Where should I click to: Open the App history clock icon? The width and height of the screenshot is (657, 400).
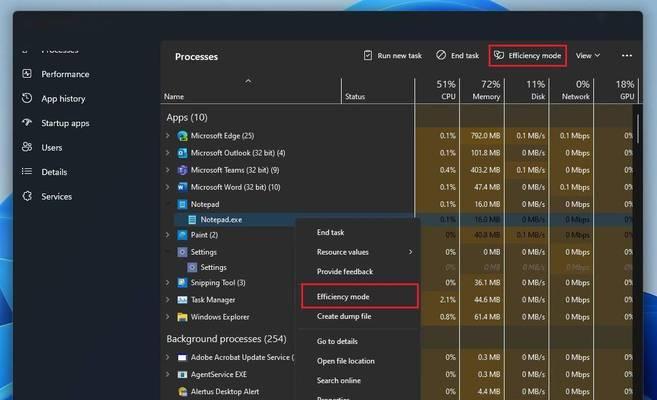pyautogui.click(x=27, y=98)
